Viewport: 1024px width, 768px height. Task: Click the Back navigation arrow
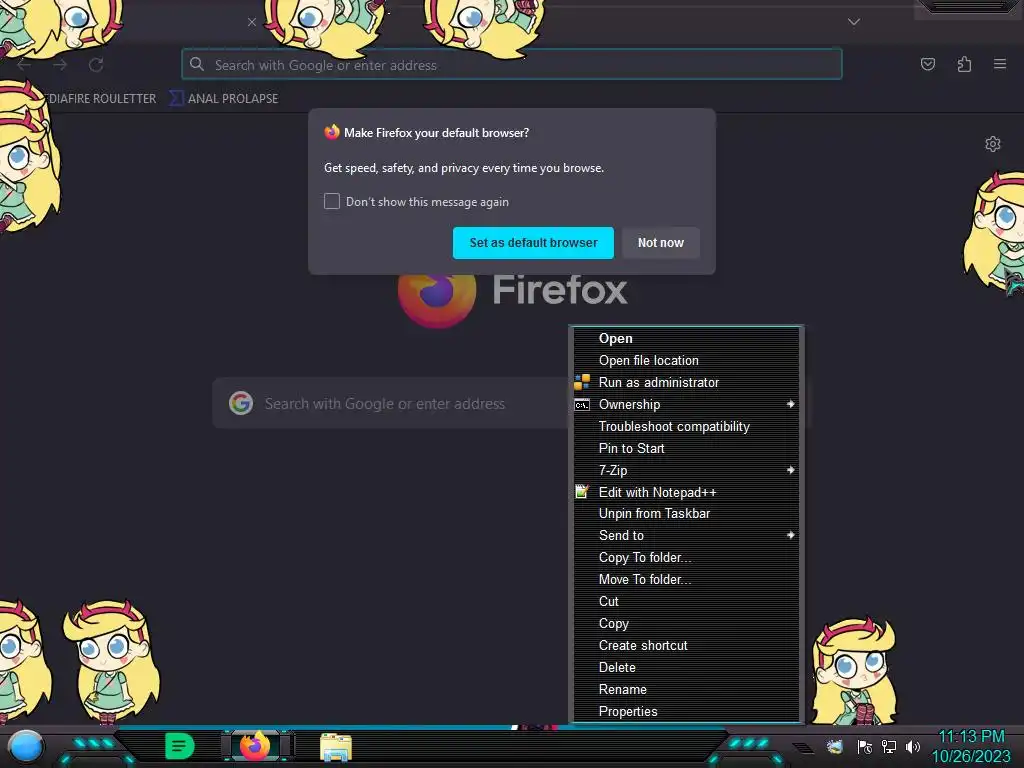(24, 65)
